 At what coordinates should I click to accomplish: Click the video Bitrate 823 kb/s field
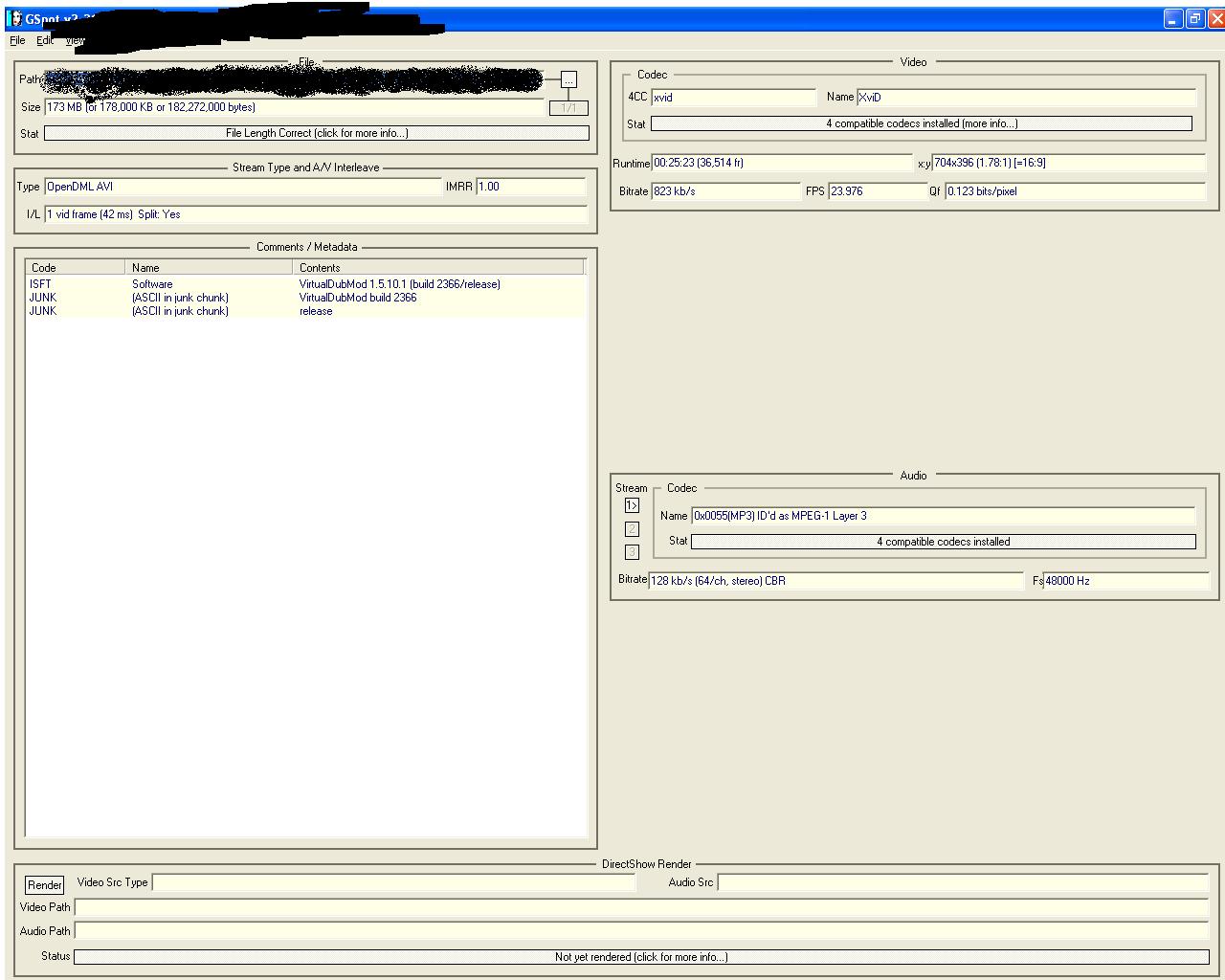coord(725,191)
